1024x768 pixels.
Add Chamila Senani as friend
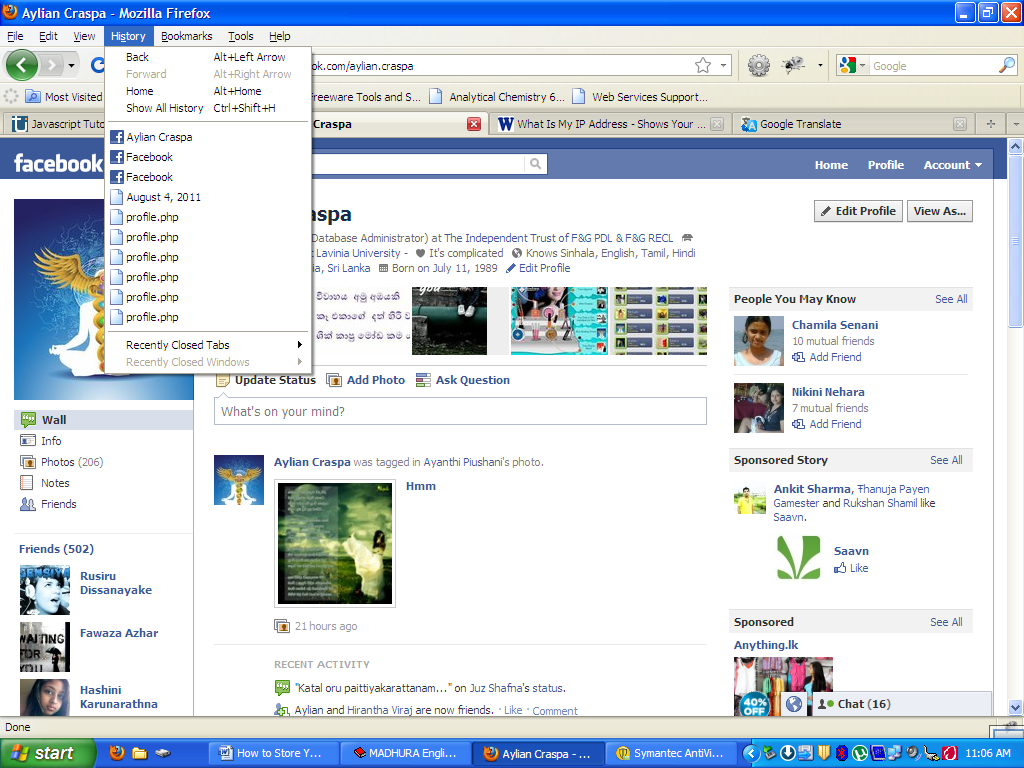pos(827,357)
